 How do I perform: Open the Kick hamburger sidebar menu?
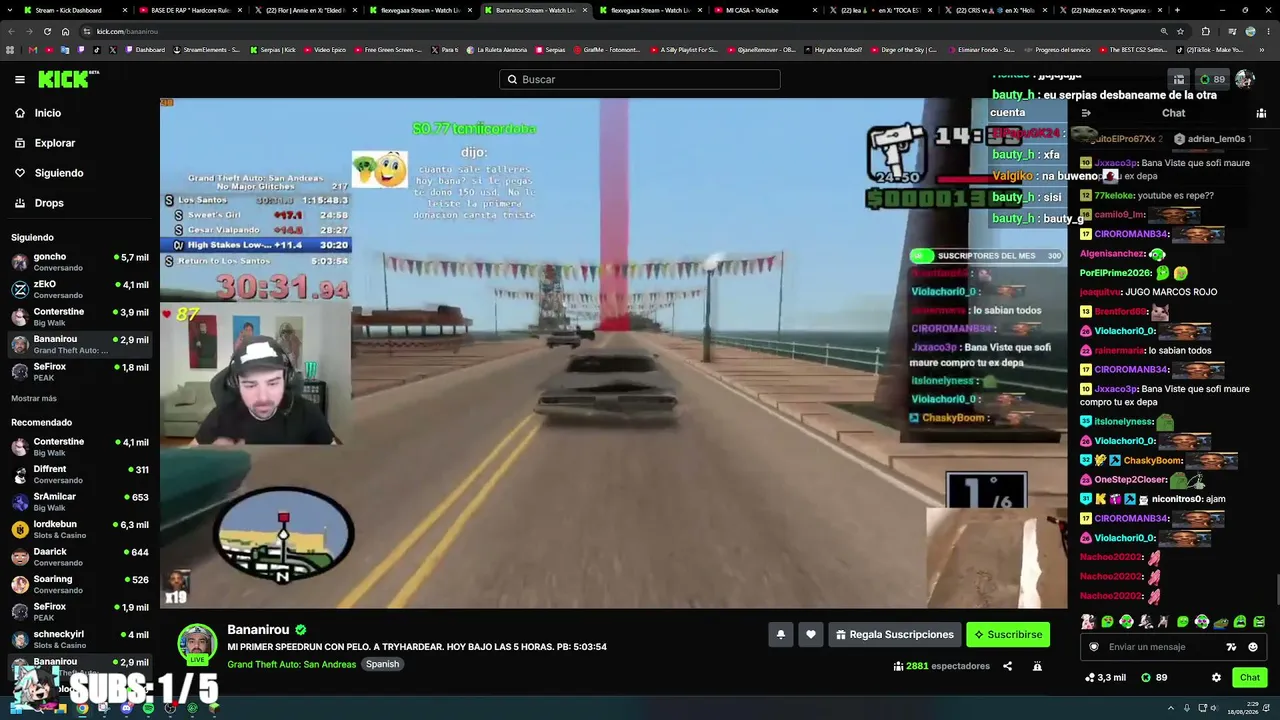click(x=20, y=79)
